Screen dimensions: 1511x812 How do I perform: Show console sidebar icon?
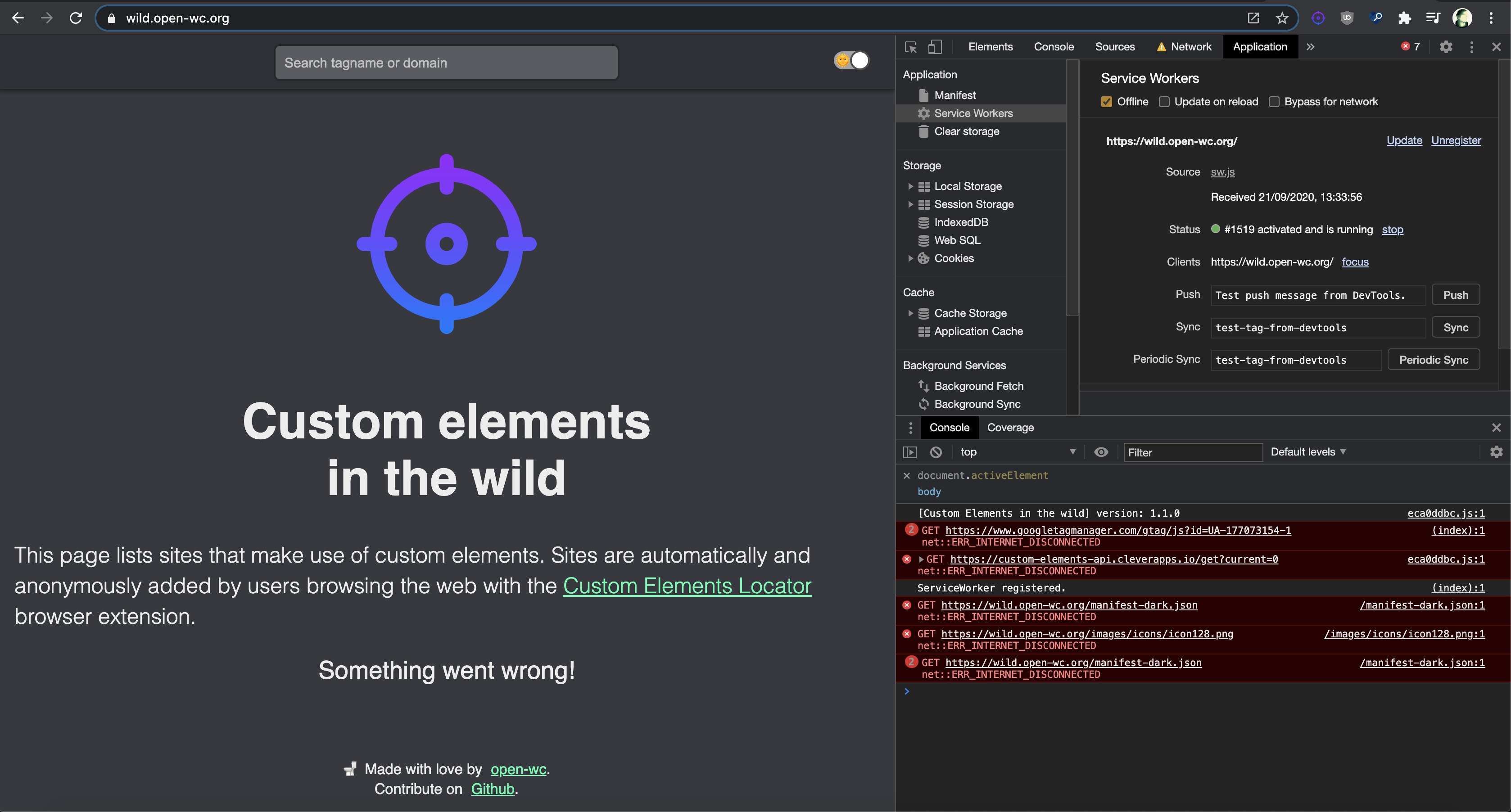[x=910, y=452]
